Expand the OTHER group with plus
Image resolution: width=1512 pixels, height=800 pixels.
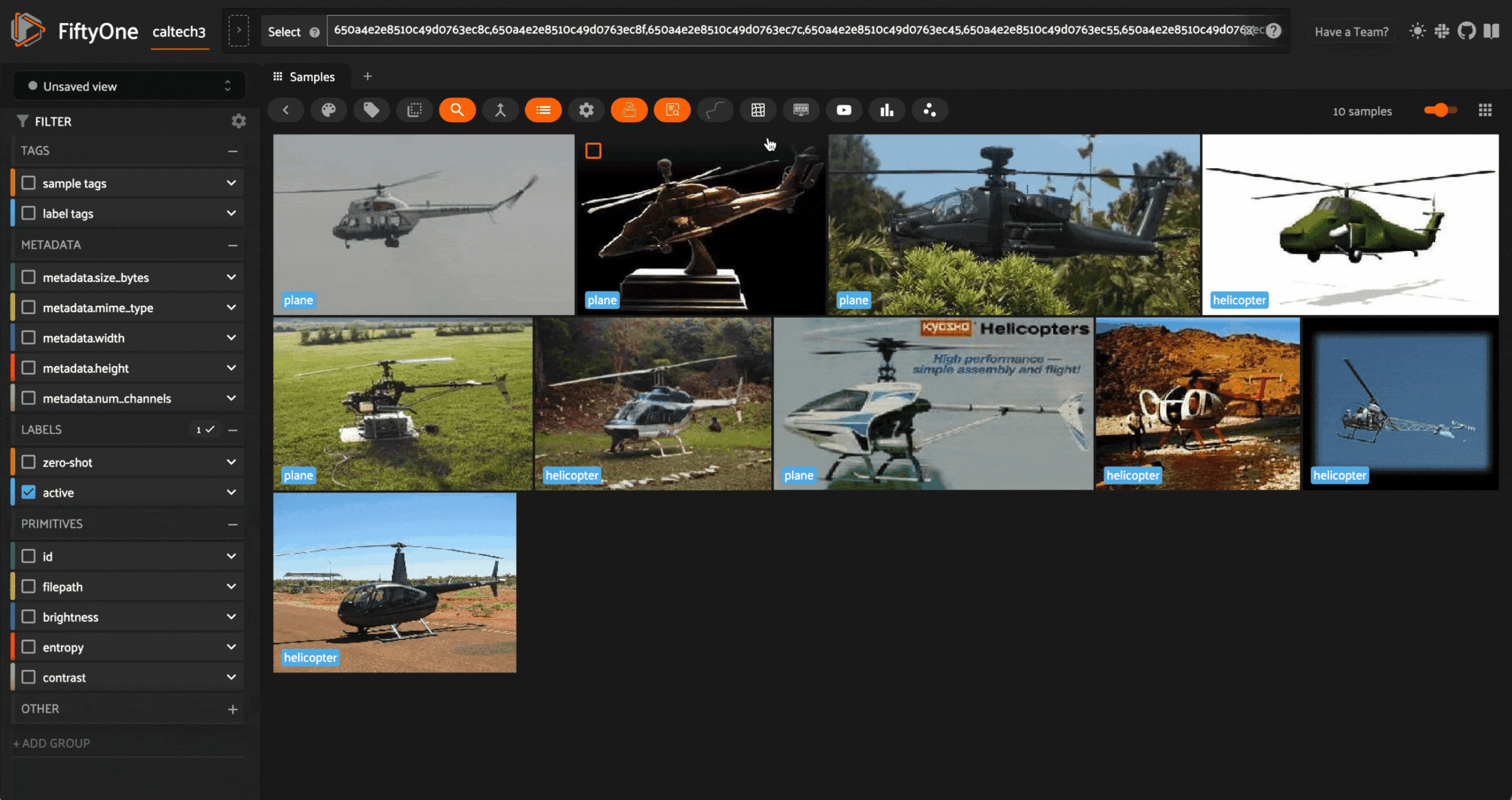(x=233, y=709)
